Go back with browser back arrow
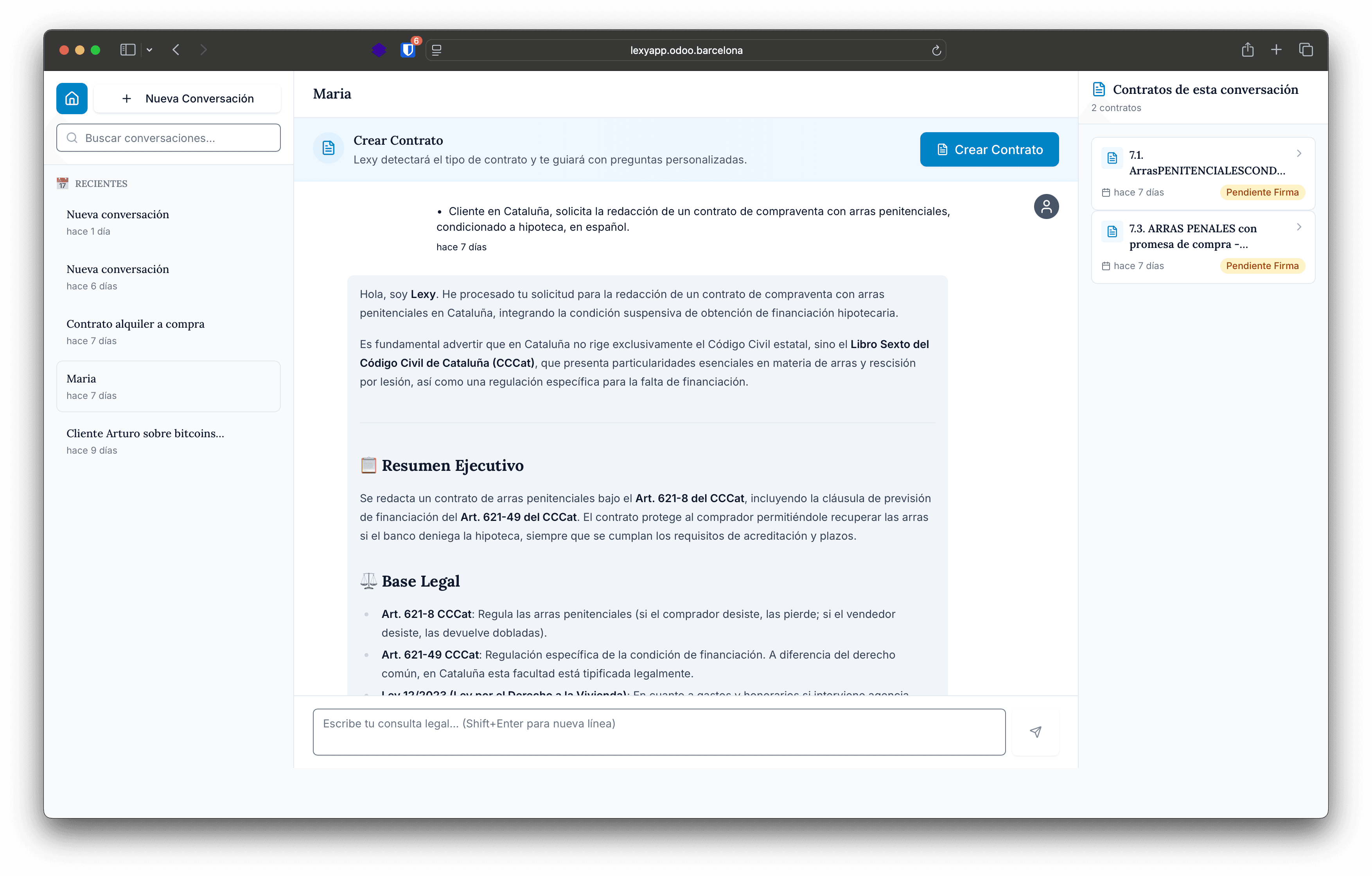The height and width of the screenshot is (876, 1372). (176, 50)
